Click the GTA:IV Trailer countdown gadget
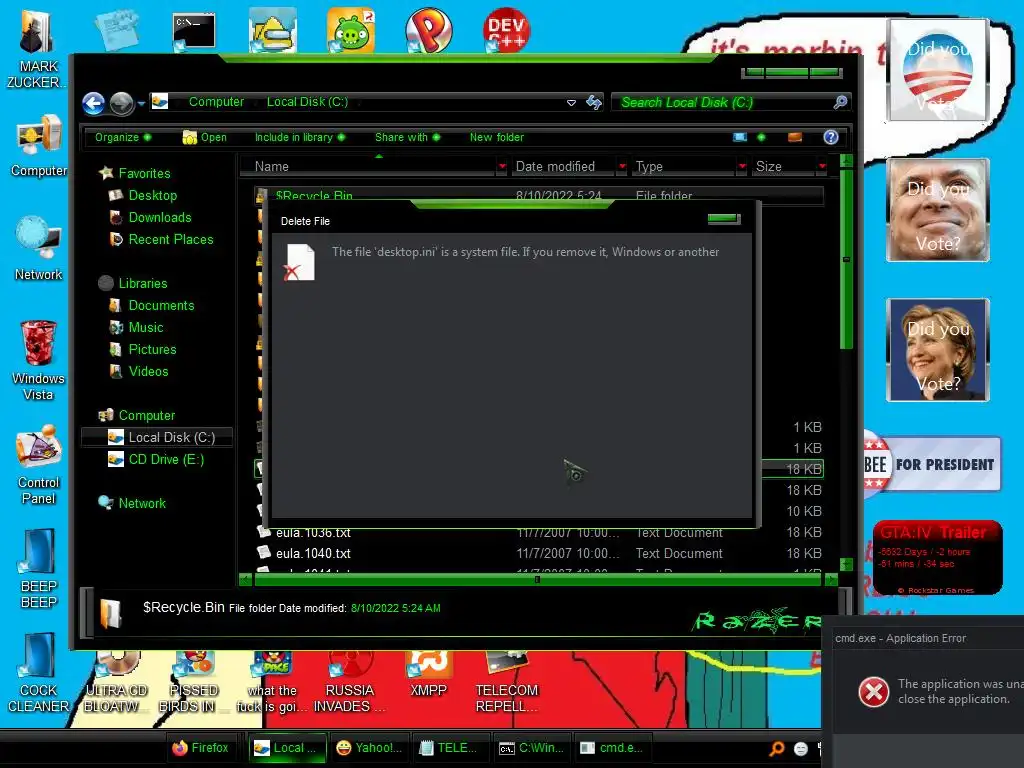The width and height of the screenshot is (1024, 768). (937, 557)
